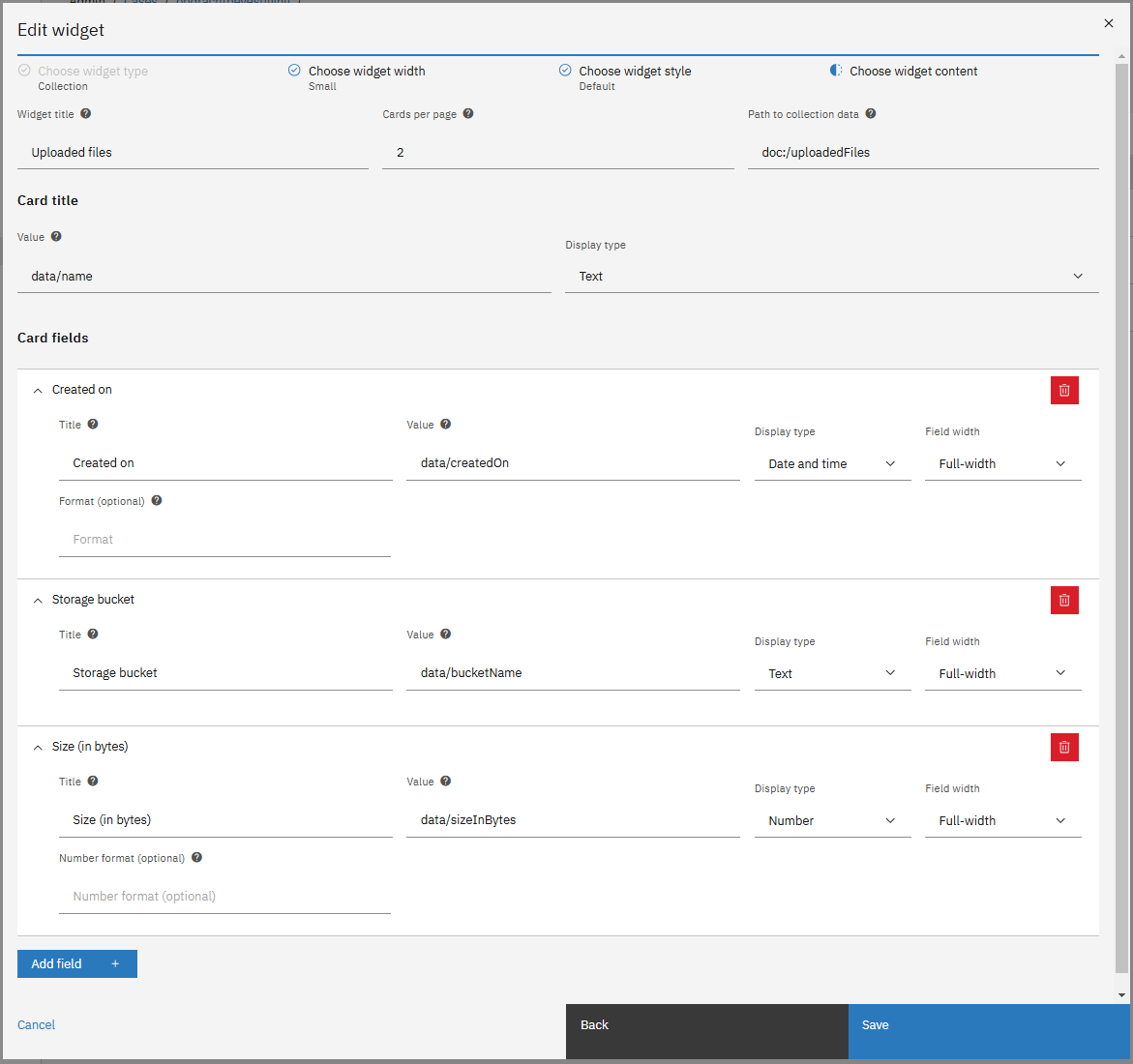Delete the Storage bucket card field

[x=1064, y=601]
